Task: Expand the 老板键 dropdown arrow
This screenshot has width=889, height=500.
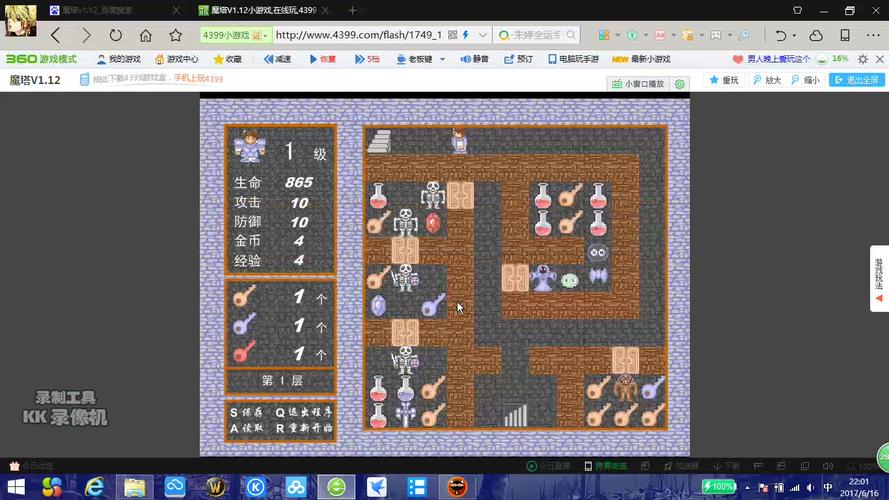Action: (x=442, y=59)
